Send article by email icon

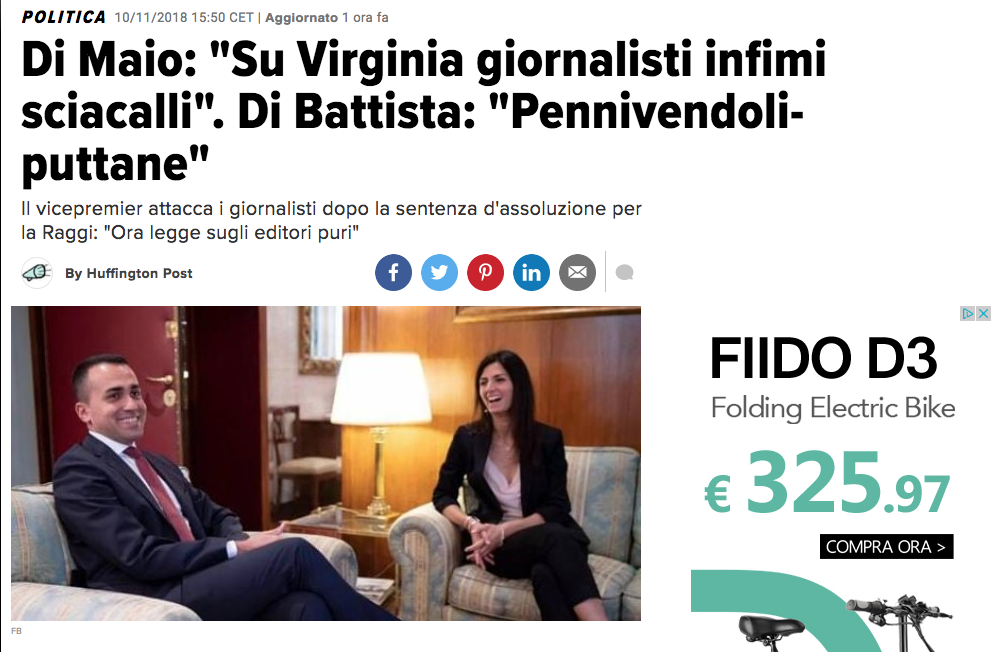point(577,273)
